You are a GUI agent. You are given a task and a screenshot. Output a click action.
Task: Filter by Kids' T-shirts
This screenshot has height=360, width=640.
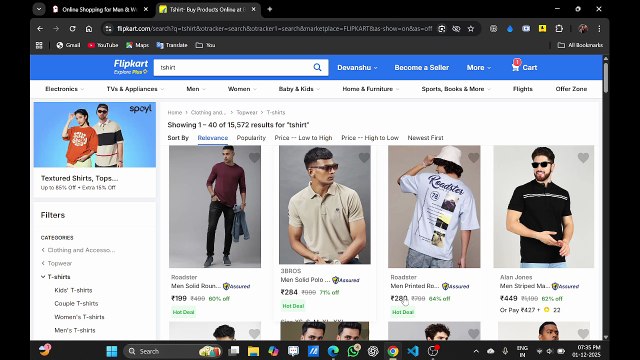(73, 290)
